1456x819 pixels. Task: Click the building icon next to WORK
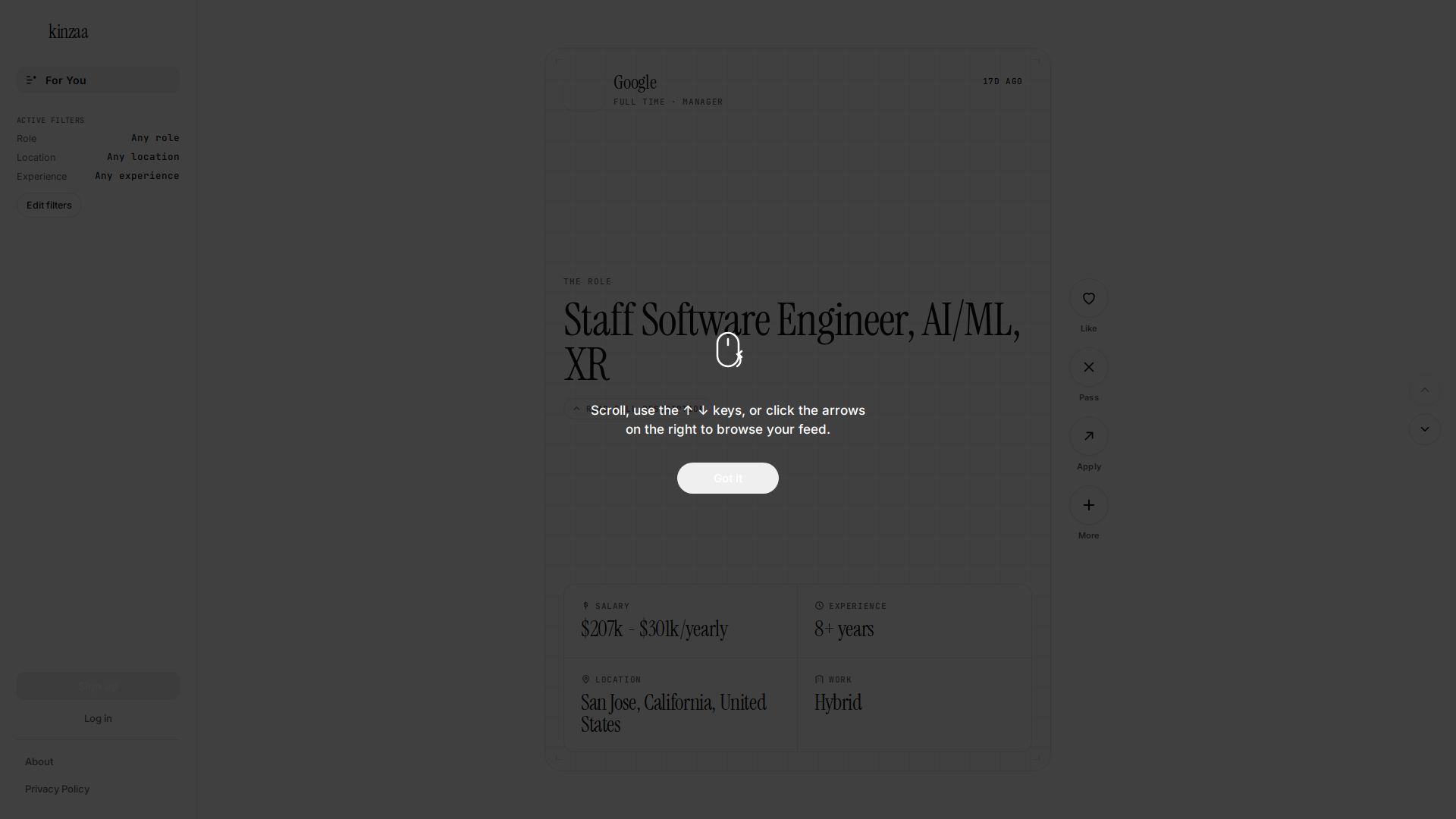pos(819,679)
